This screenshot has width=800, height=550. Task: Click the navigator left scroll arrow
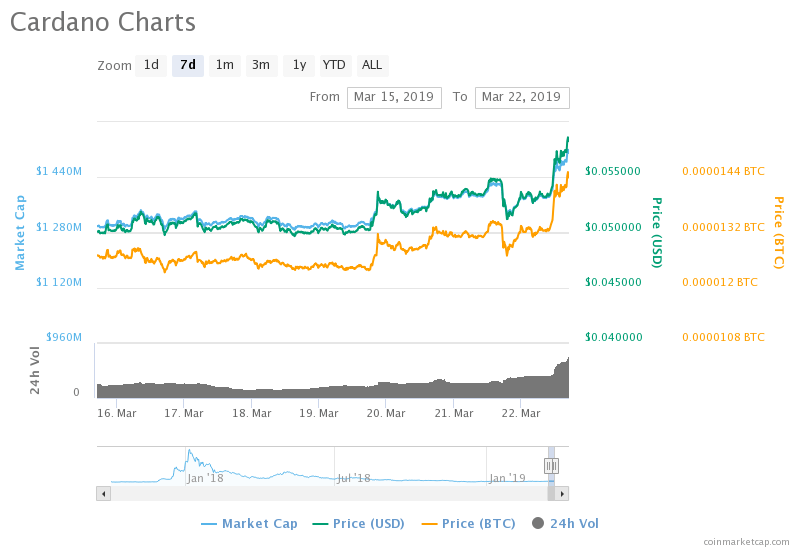pos(103,493)
